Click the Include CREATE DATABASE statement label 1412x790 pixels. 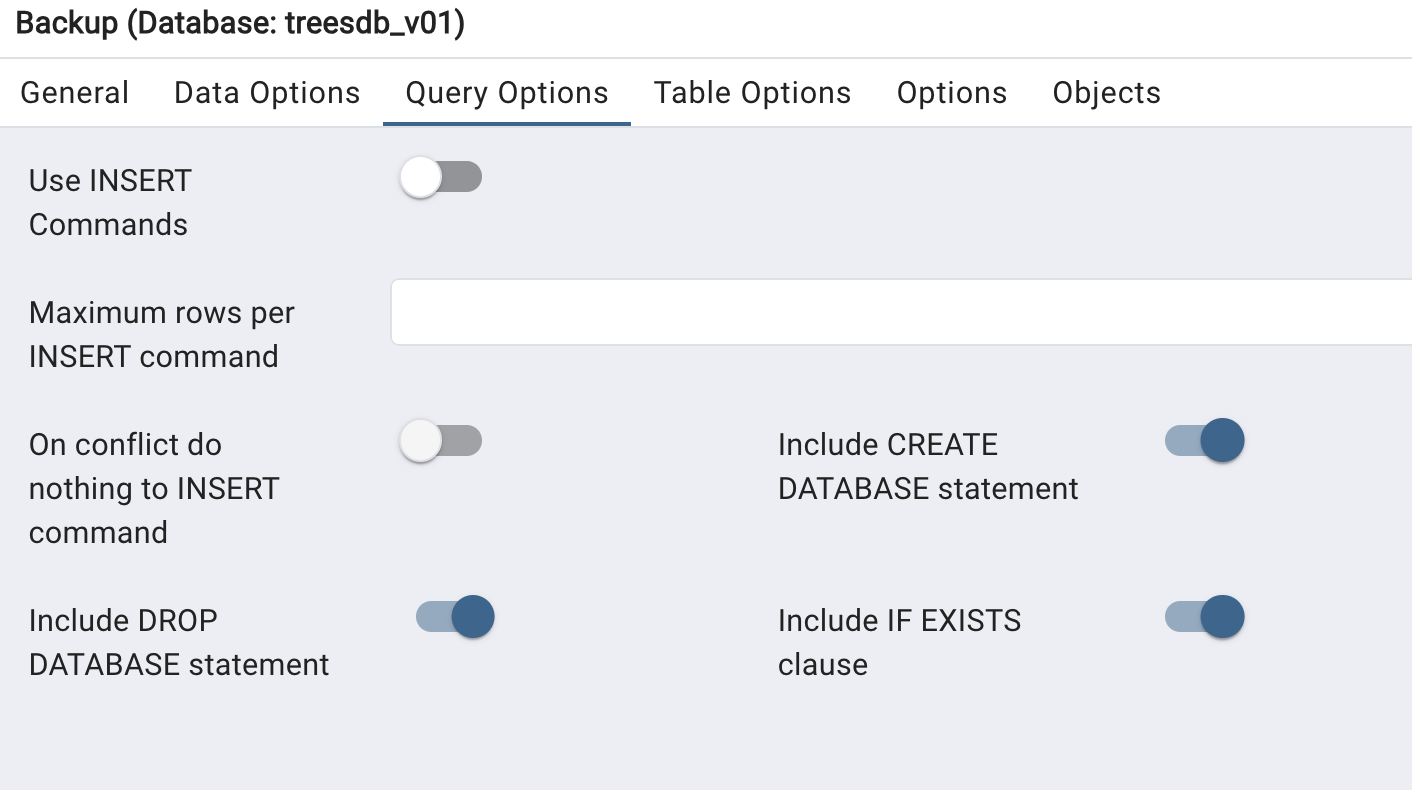927,466
